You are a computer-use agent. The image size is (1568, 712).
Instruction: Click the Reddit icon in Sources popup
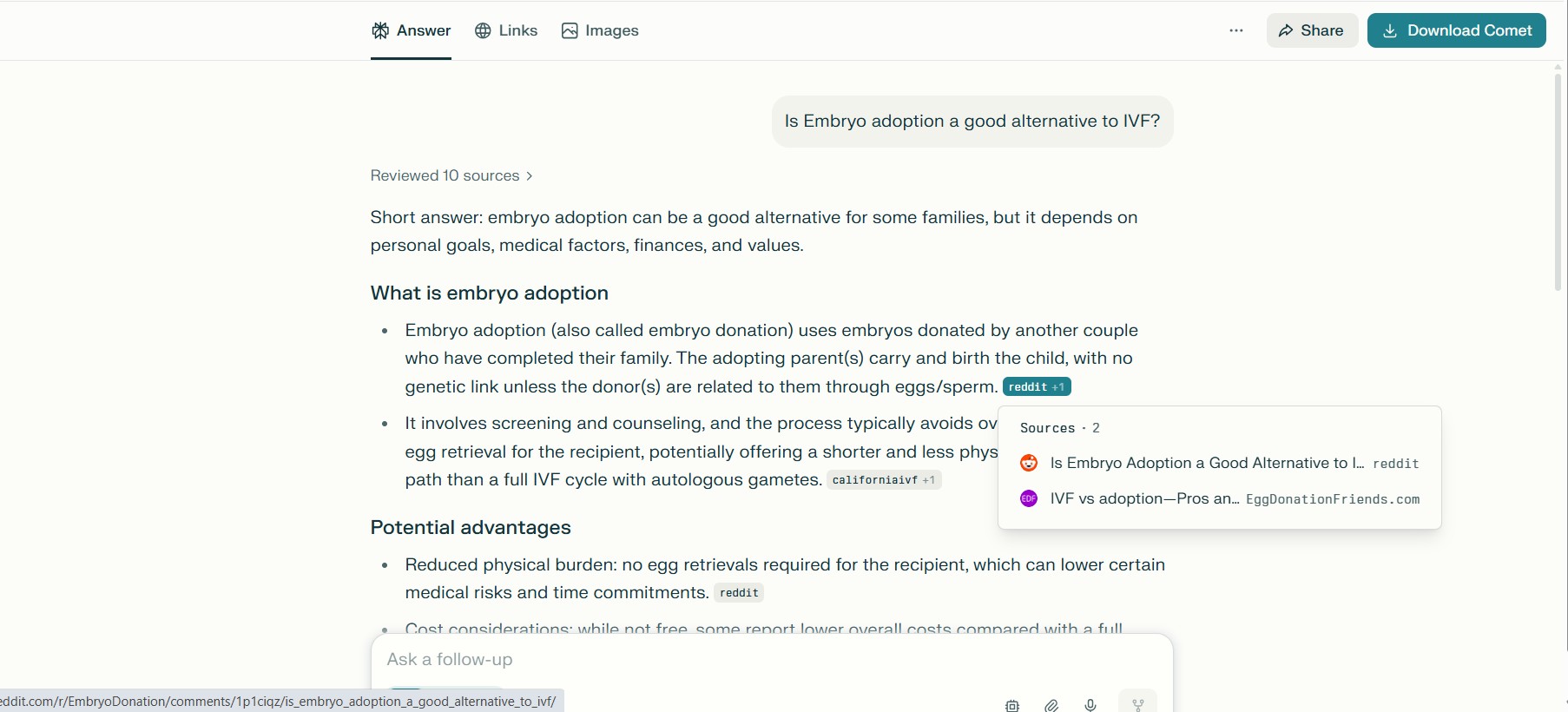(1029, 463)
